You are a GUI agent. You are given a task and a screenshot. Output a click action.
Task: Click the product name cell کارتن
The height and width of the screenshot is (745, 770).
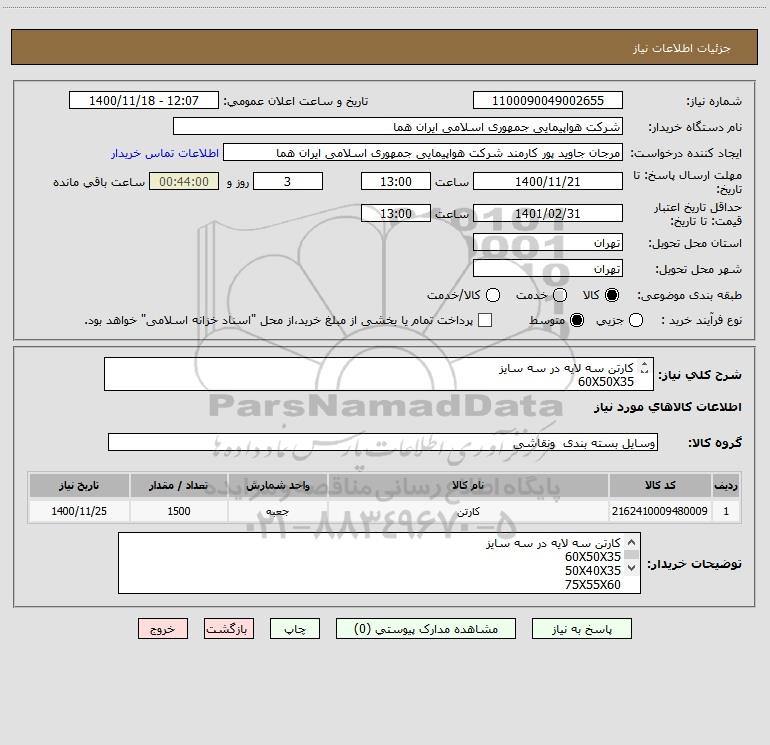(468, 511)
